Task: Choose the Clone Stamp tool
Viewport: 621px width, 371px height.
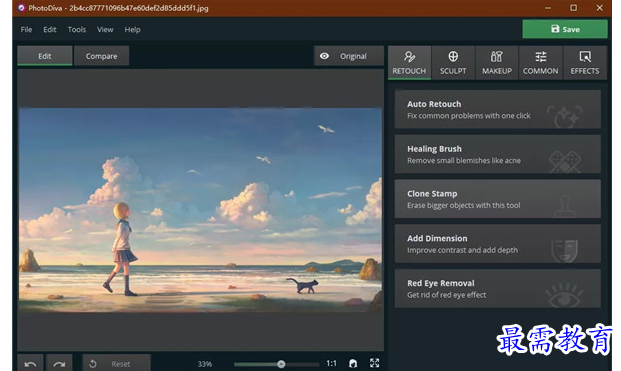Action: (497, 199)
